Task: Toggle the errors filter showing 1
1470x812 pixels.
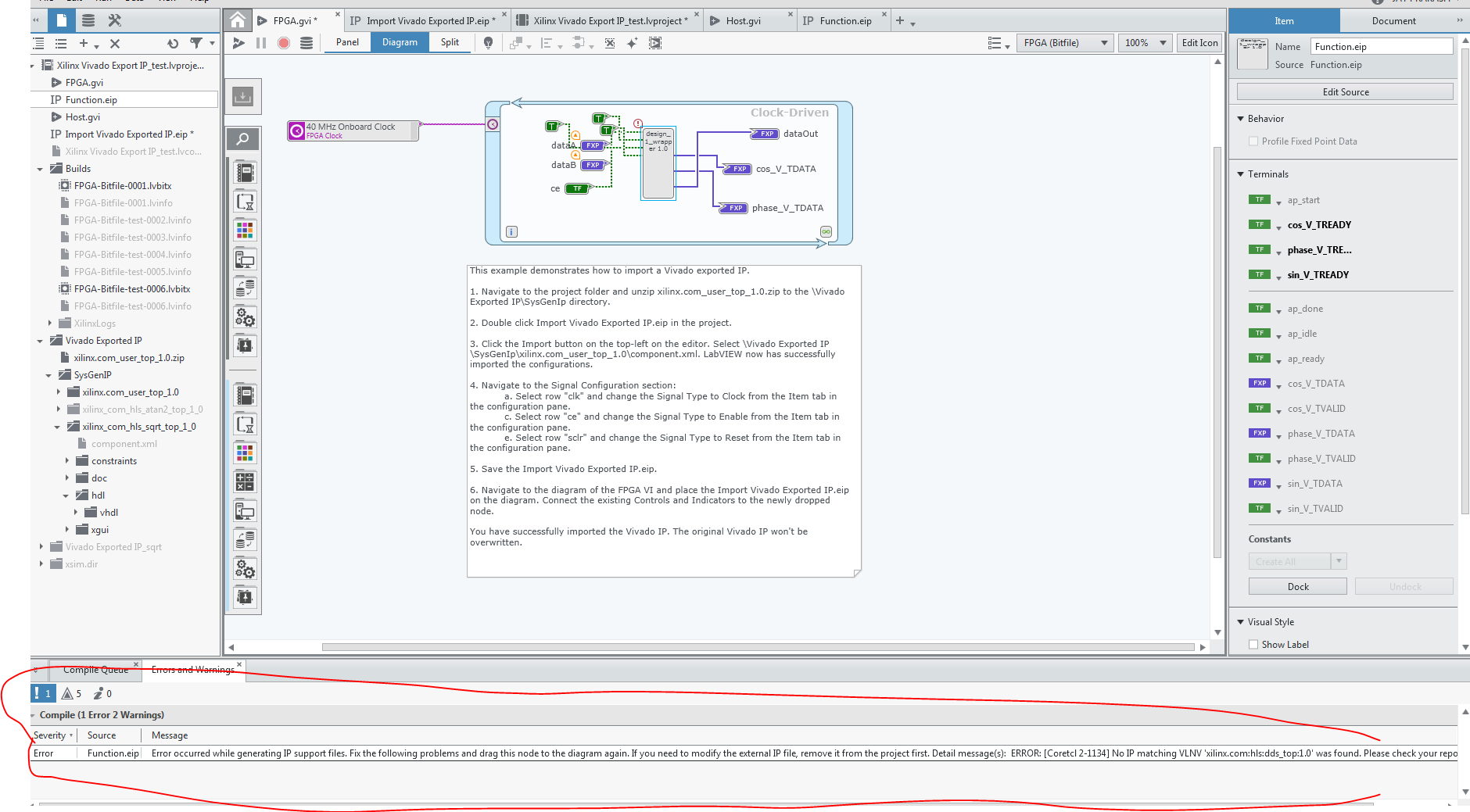Action: click(41, 693)
